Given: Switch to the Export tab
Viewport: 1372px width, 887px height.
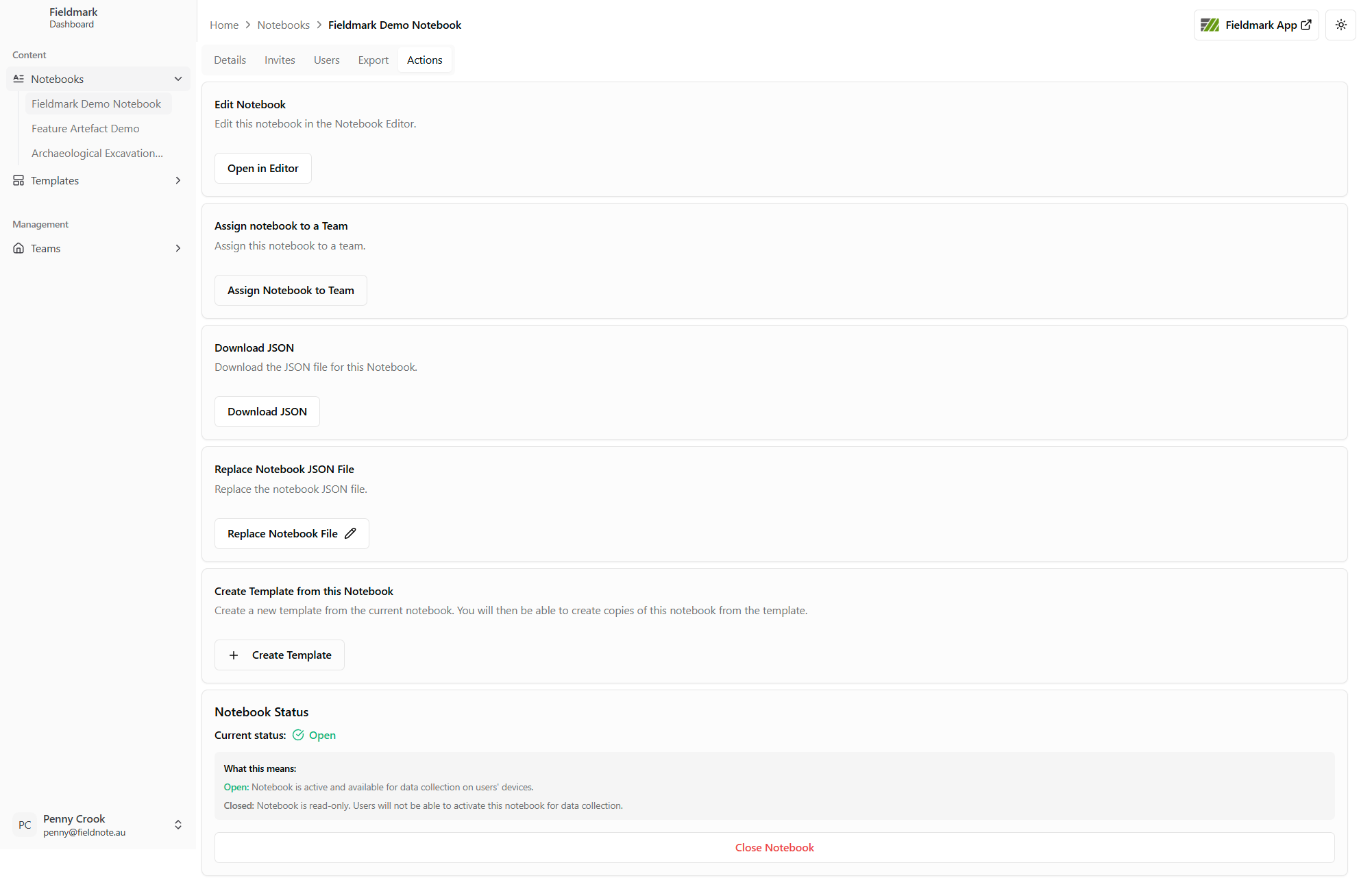Looking at the screenshot, I should coord(373,60).
